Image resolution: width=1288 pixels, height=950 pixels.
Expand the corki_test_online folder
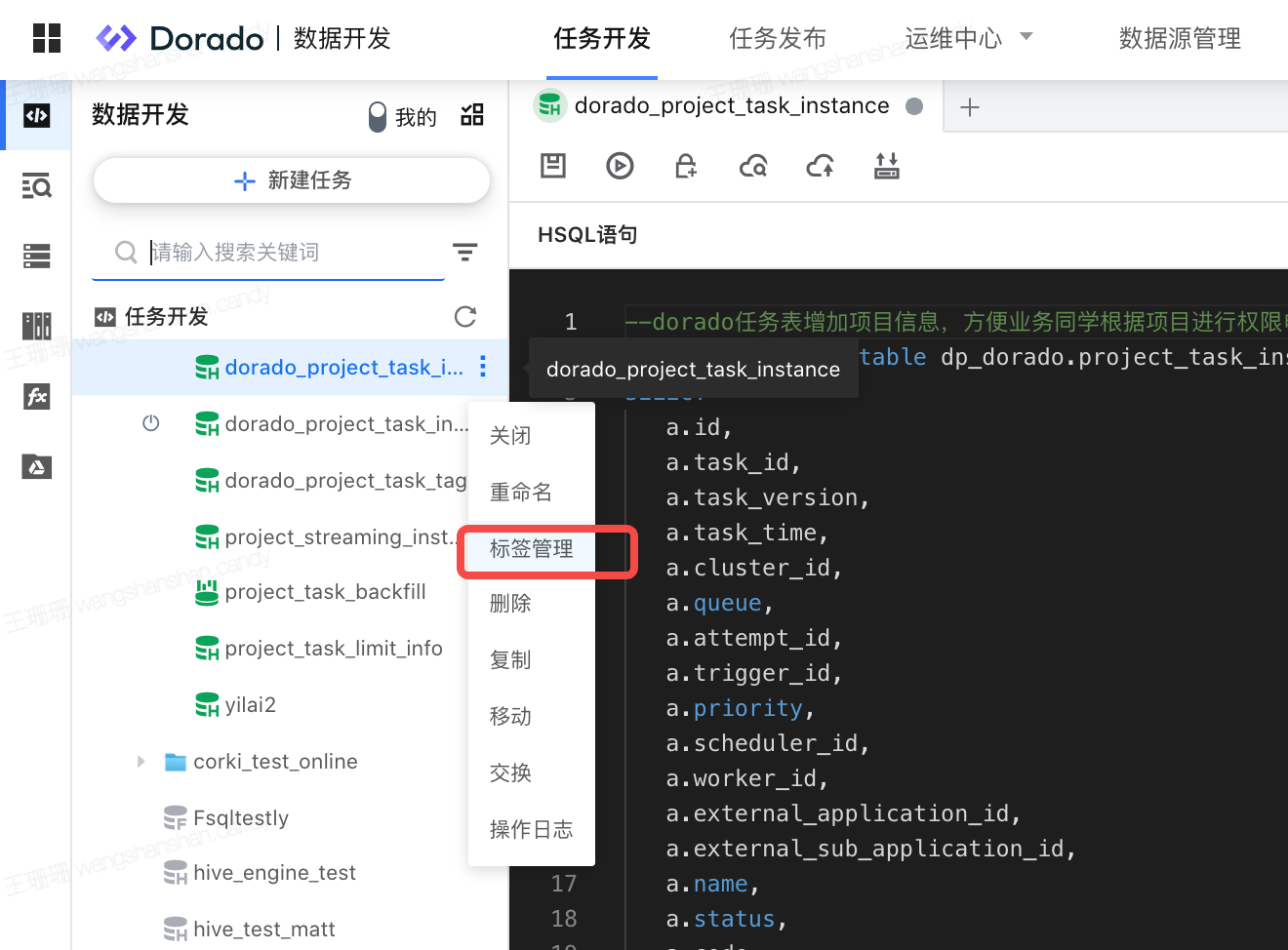pos(141,762)
